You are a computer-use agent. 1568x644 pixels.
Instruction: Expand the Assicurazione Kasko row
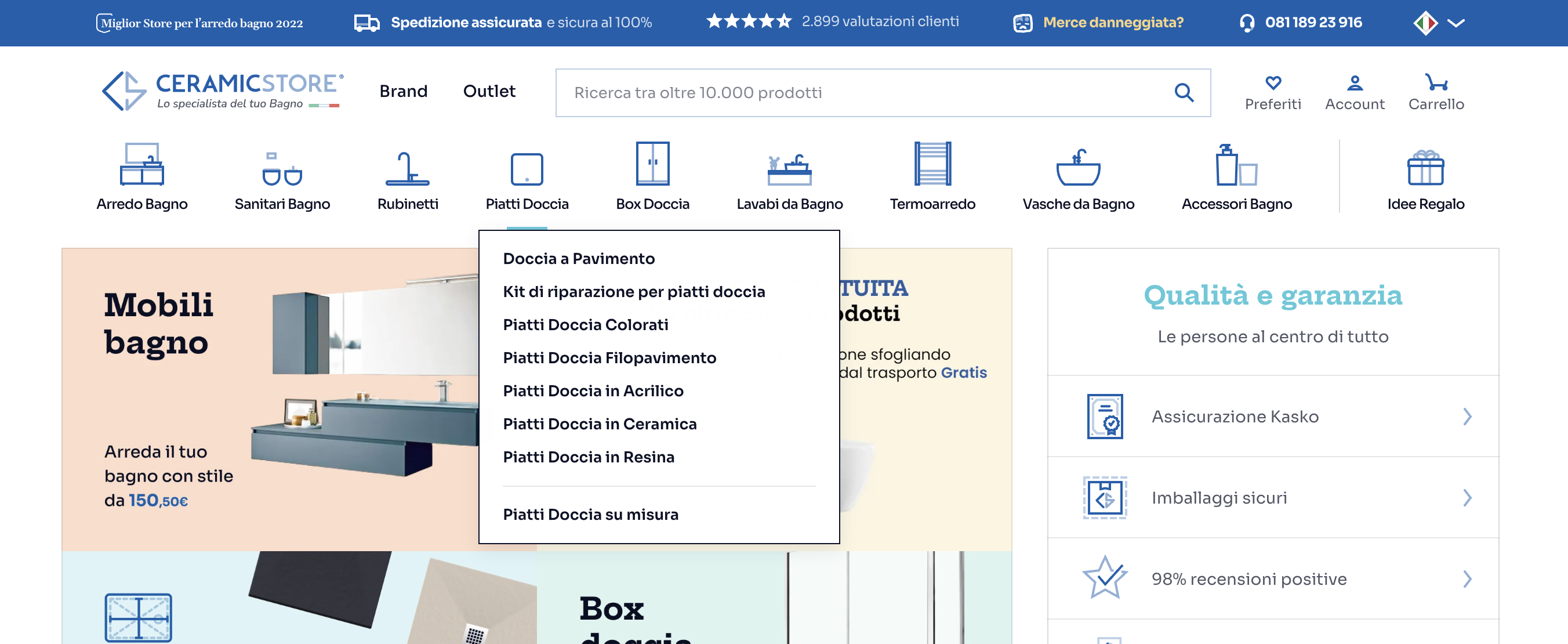click(1273, 417)
